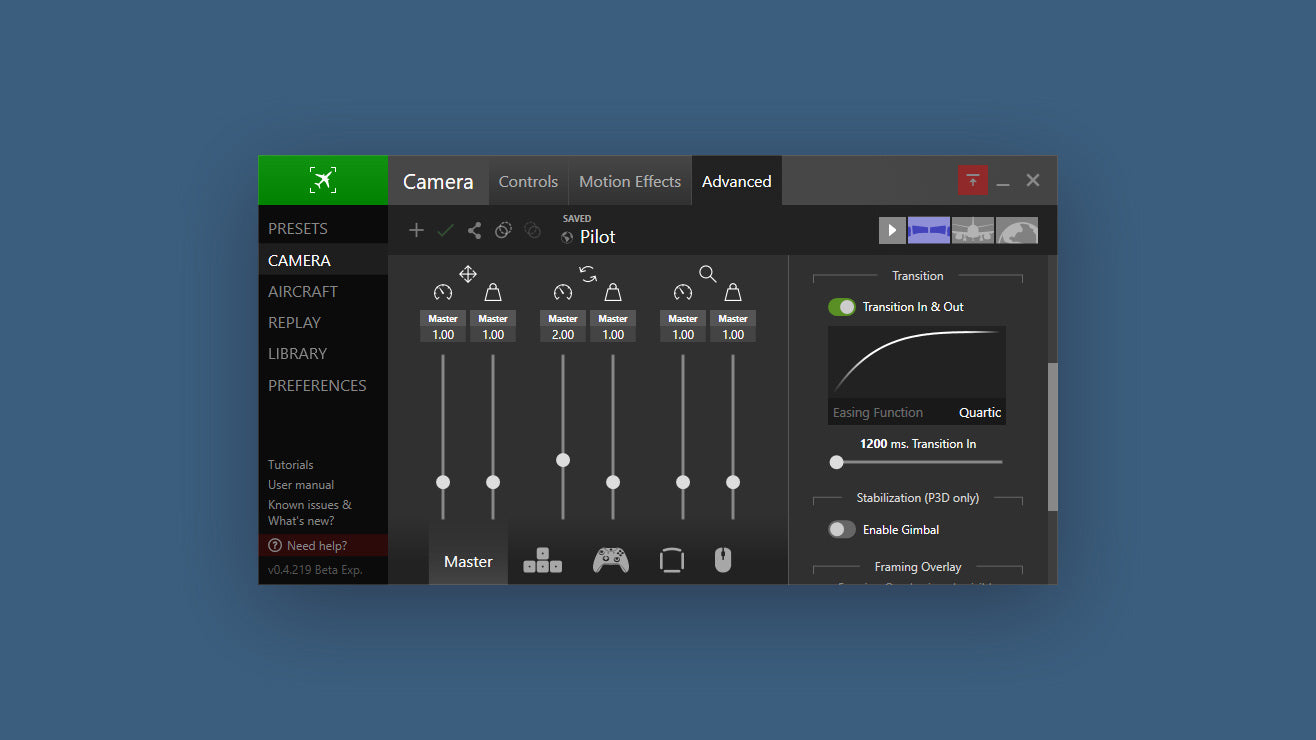This screenshot has width=1316, height=740.
Task: Click the green checkmark save icon
Action: pos(445,230)
